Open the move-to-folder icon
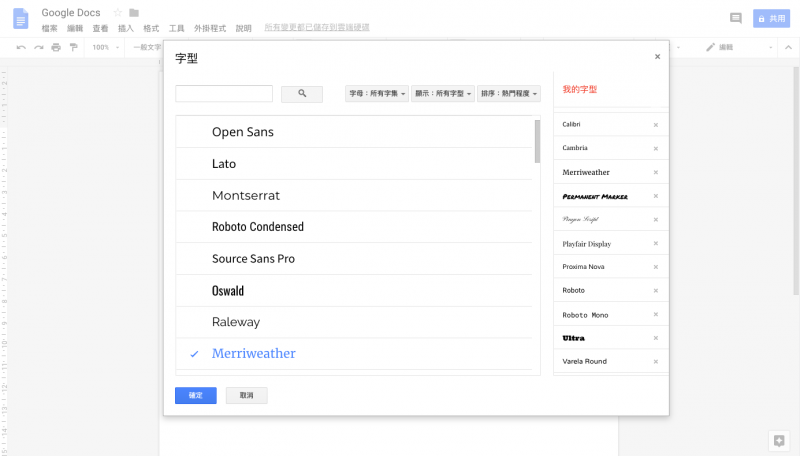800x456 pixels. pos(134,12)
